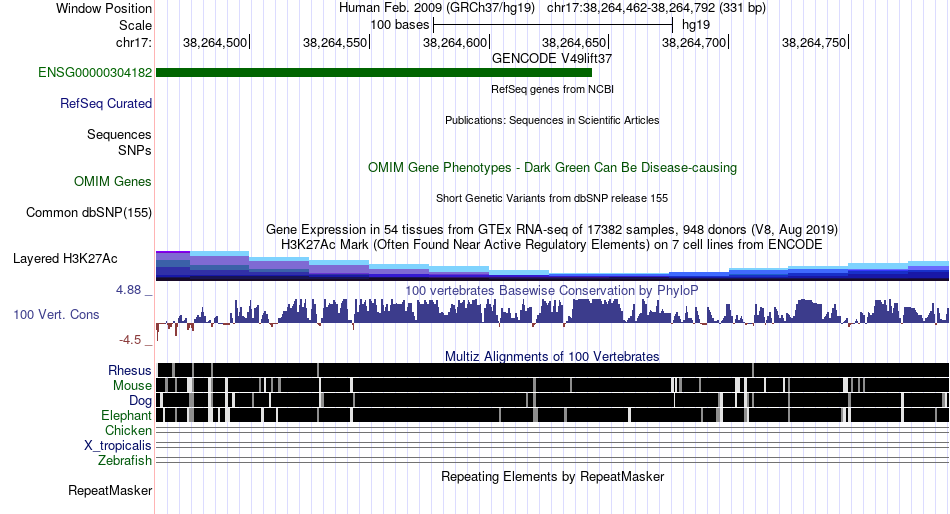Select the Chicken alignment label
The height and width of the screenshot is (514, 950).
point(128,430)
